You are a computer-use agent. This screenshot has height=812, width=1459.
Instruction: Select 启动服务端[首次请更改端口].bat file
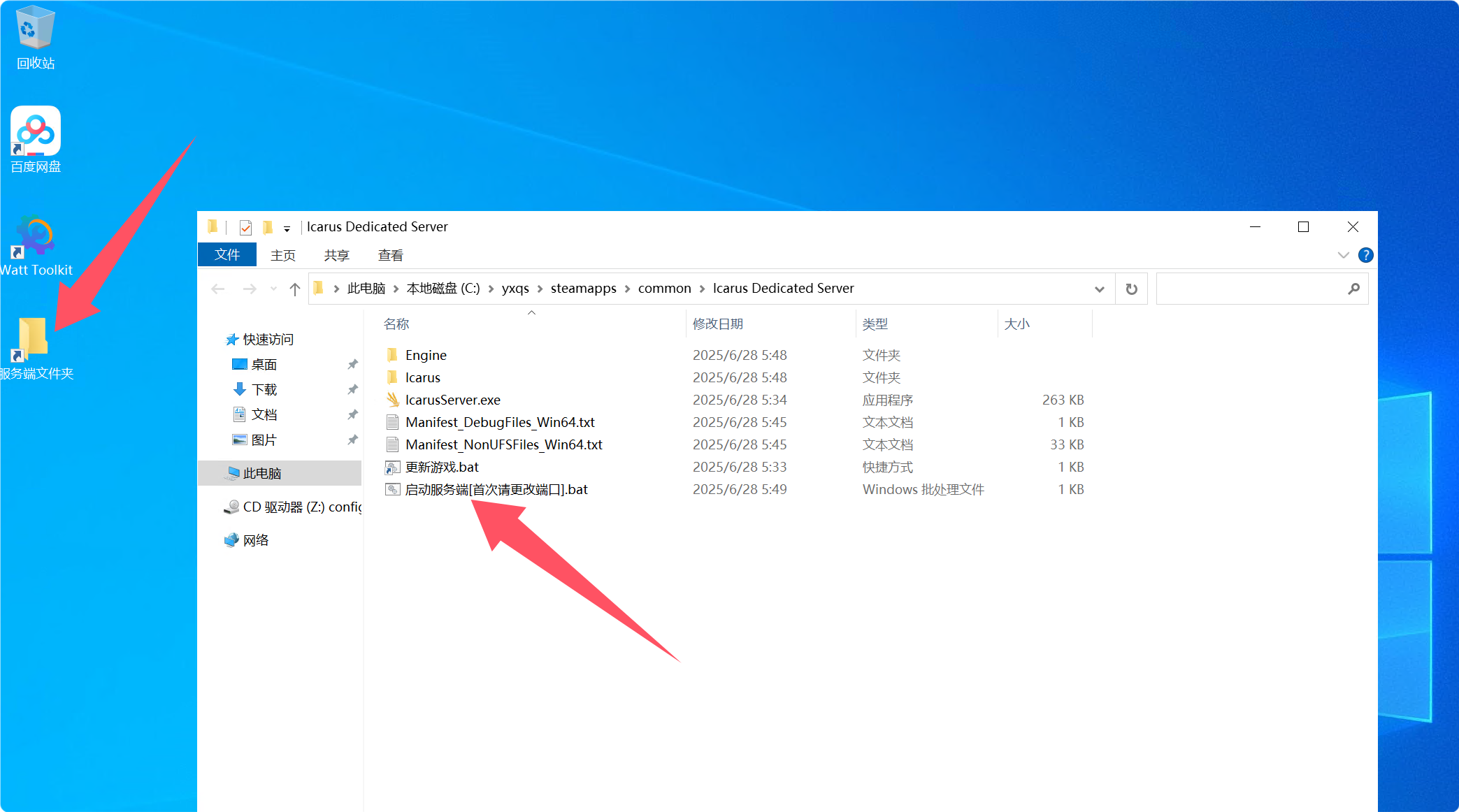pyautogui.click(x=496, y=489)
